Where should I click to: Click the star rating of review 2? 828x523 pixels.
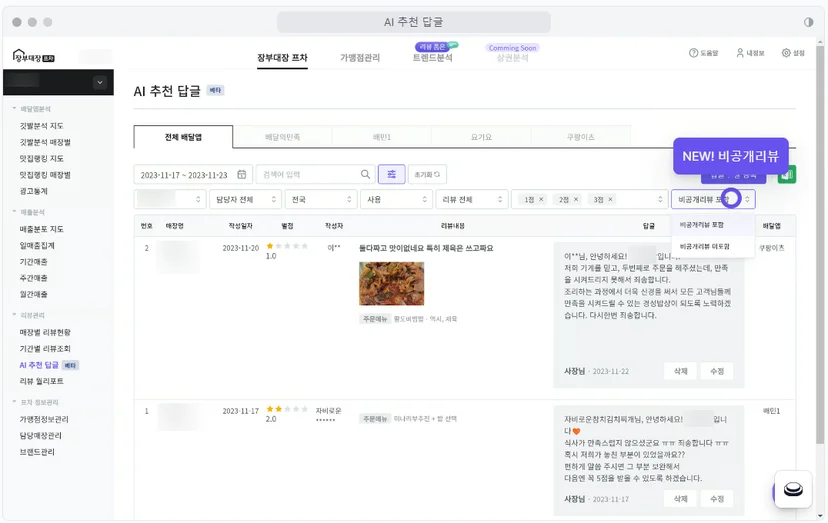[x=287, y=246]
